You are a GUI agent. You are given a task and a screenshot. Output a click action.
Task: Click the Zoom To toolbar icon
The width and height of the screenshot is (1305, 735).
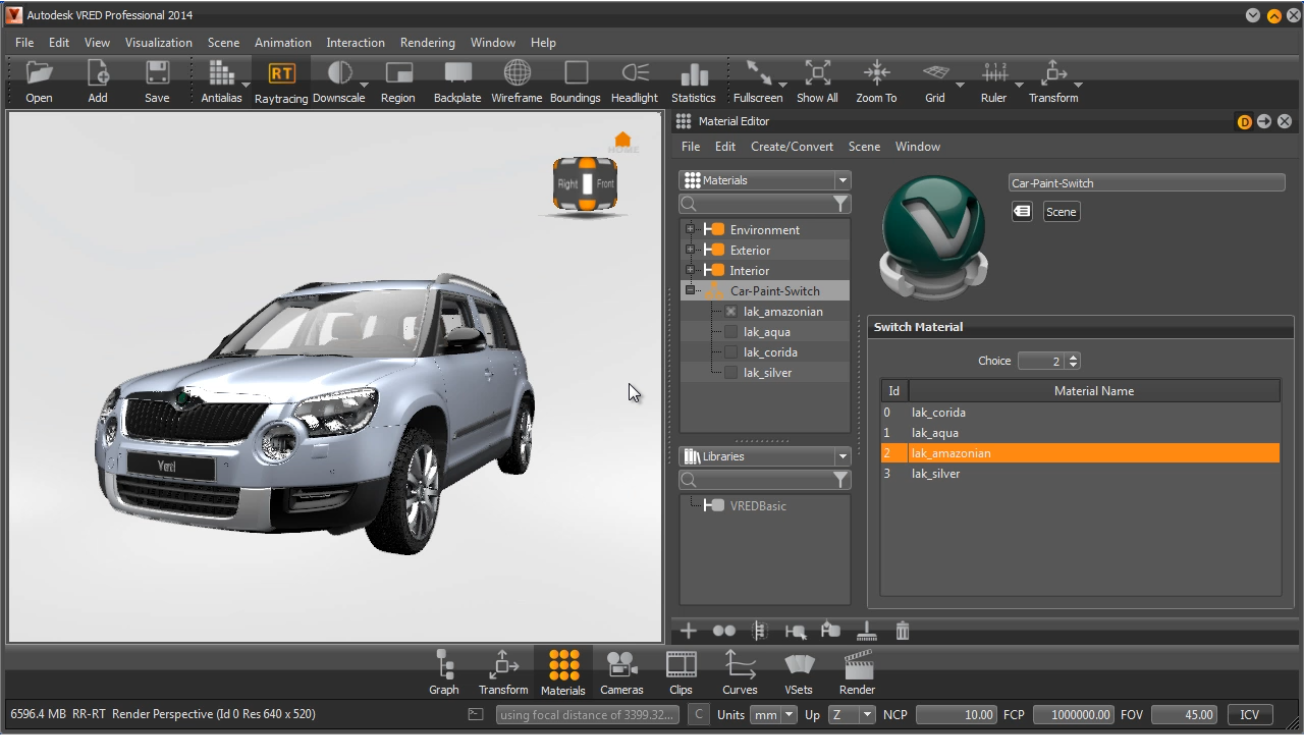click(x=876, y=73)
